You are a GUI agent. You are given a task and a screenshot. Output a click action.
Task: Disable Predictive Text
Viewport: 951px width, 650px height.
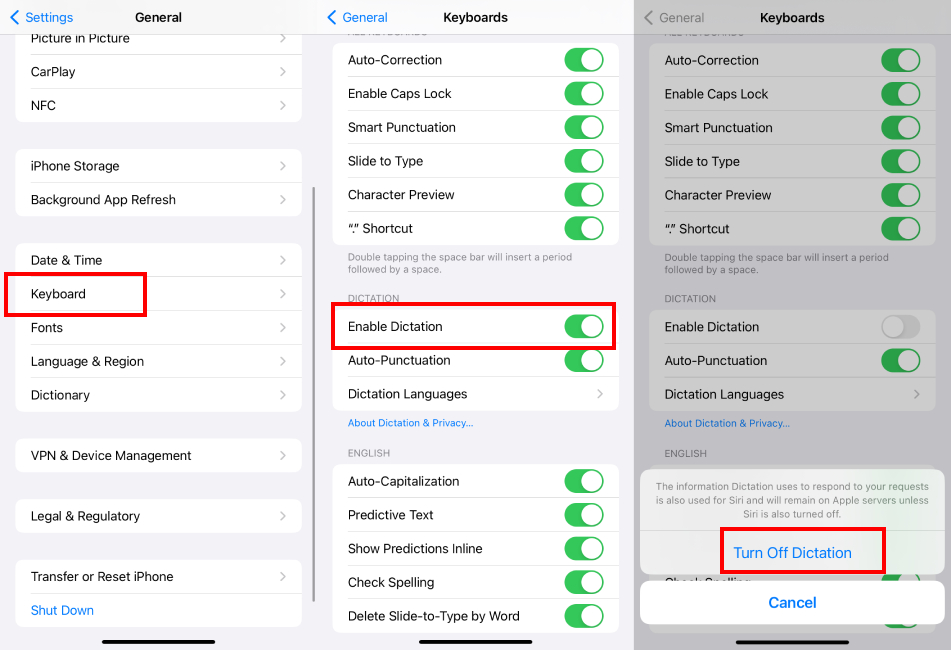[584, 514]
